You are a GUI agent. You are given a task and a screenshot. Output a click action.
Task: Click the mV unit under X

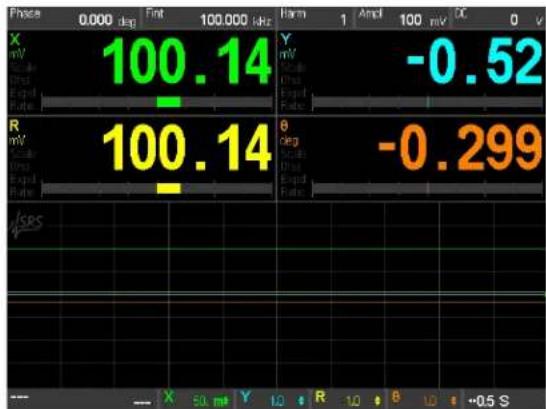pyautogui.click(x=17, y=54)
